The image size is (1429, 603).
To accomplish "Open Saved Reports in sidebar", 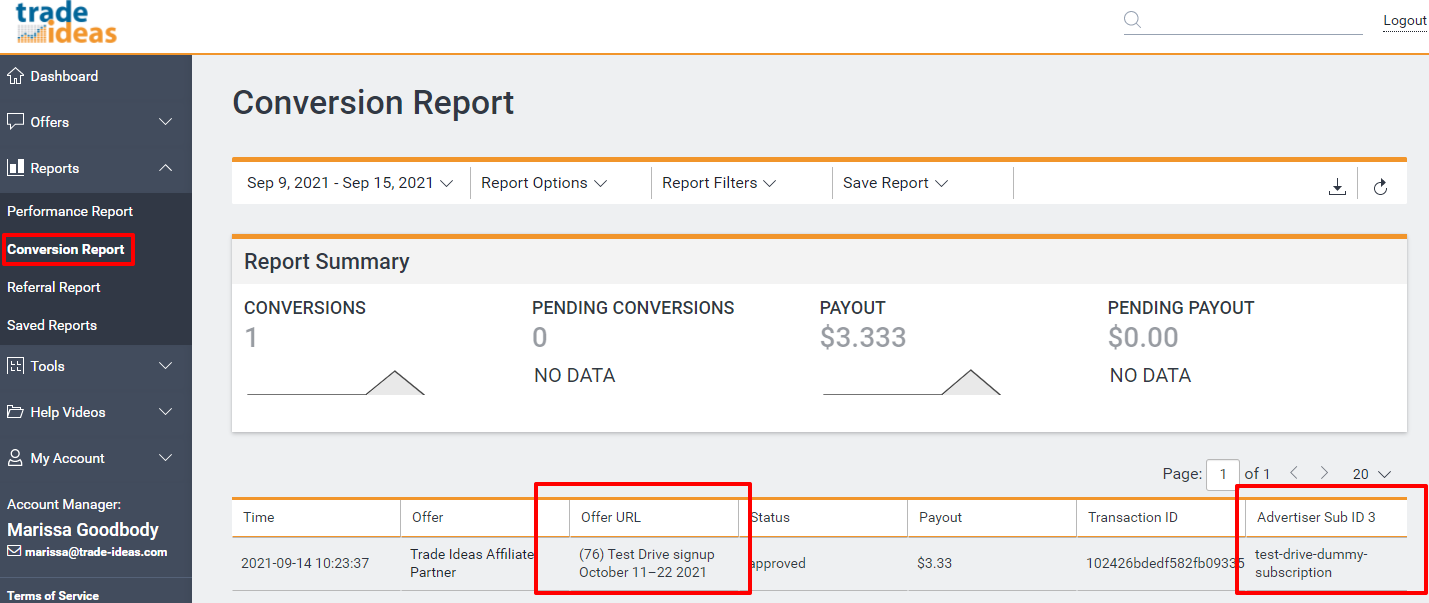I will coord(52,325).
